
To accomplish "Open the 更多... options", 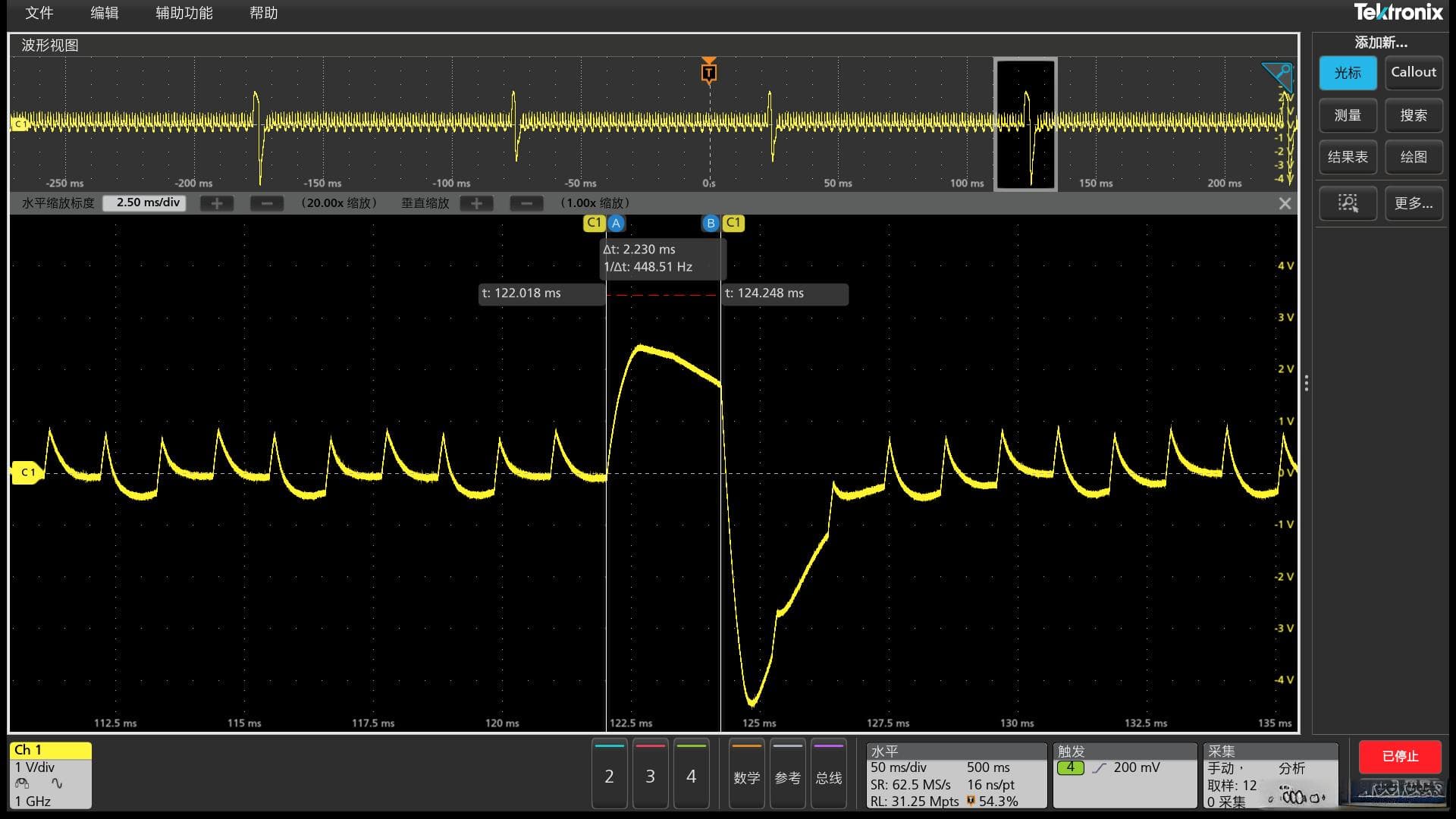I will click(x=1414, y=202).
